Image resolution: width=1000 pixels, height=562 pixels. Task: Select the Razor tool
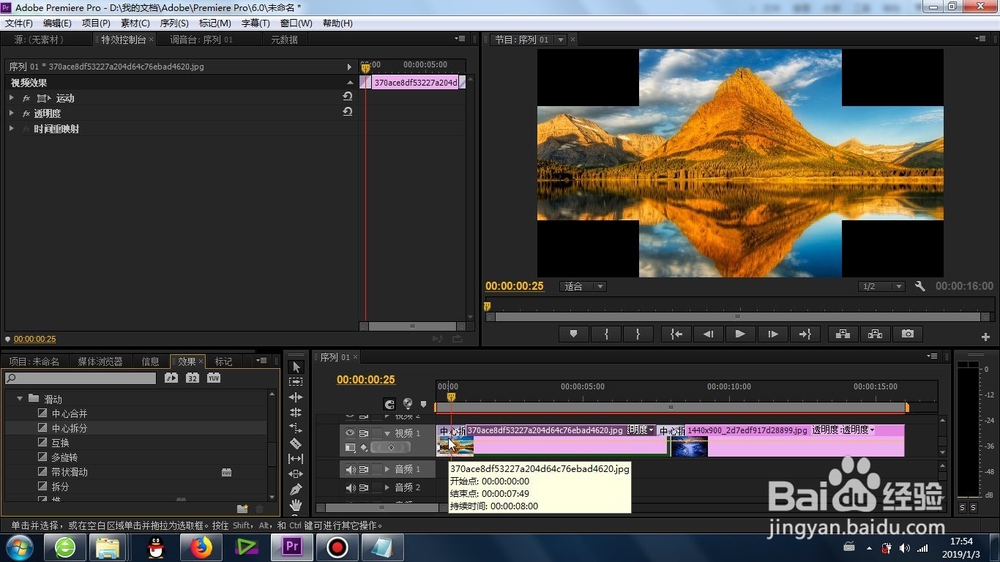pyautogui.click(x=296, y=443)
